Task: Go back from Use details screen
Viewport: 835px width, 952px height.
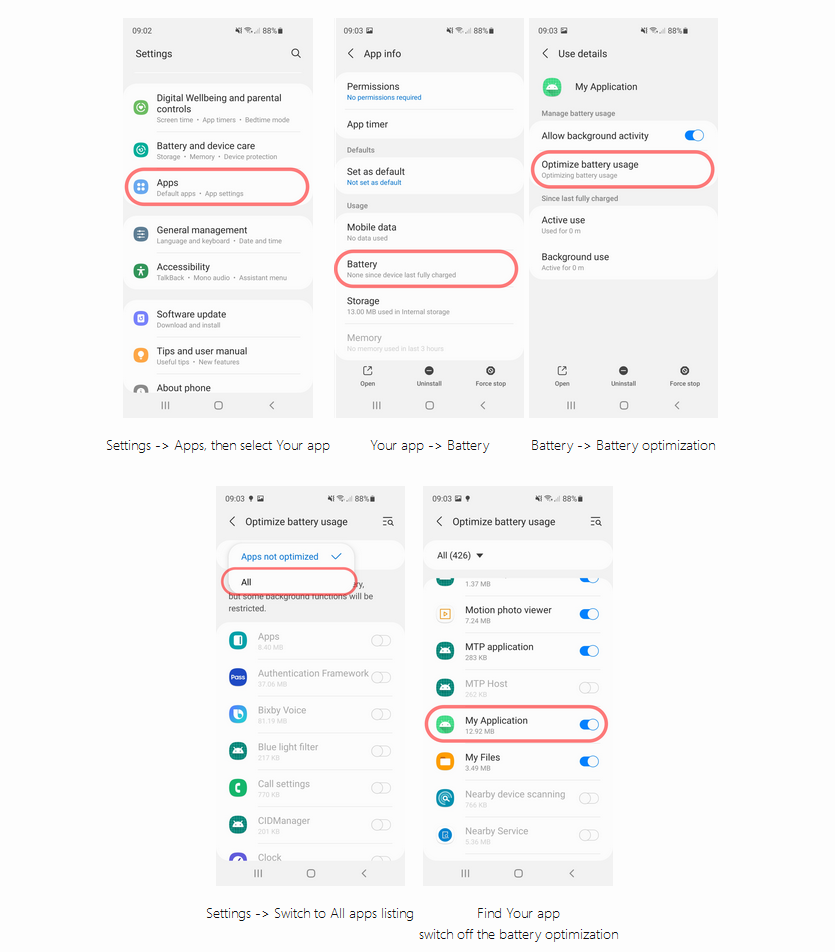Action: coord(545,53)
